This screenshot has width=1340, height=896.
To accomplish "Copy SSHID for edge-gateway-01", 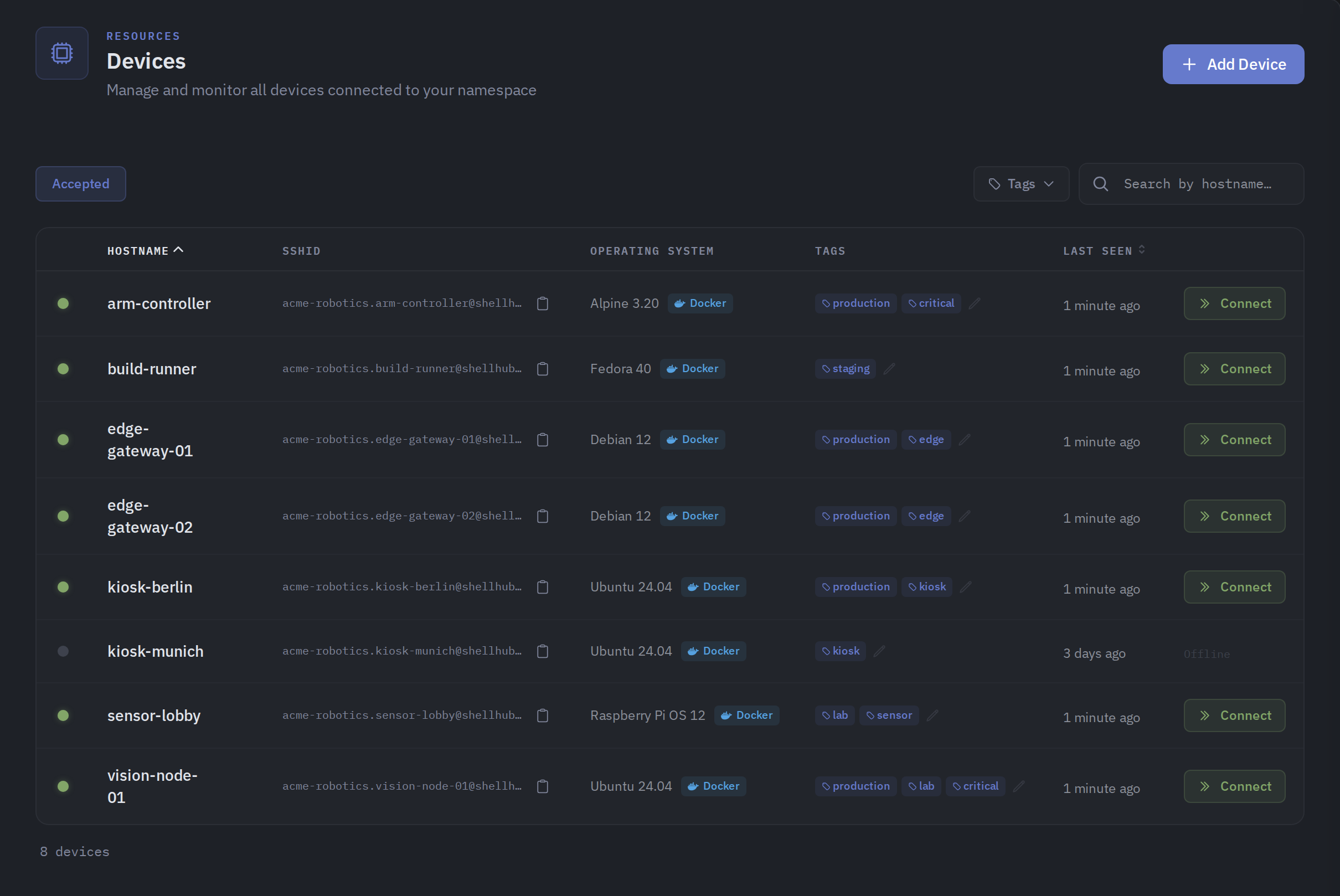I will 542,440.
